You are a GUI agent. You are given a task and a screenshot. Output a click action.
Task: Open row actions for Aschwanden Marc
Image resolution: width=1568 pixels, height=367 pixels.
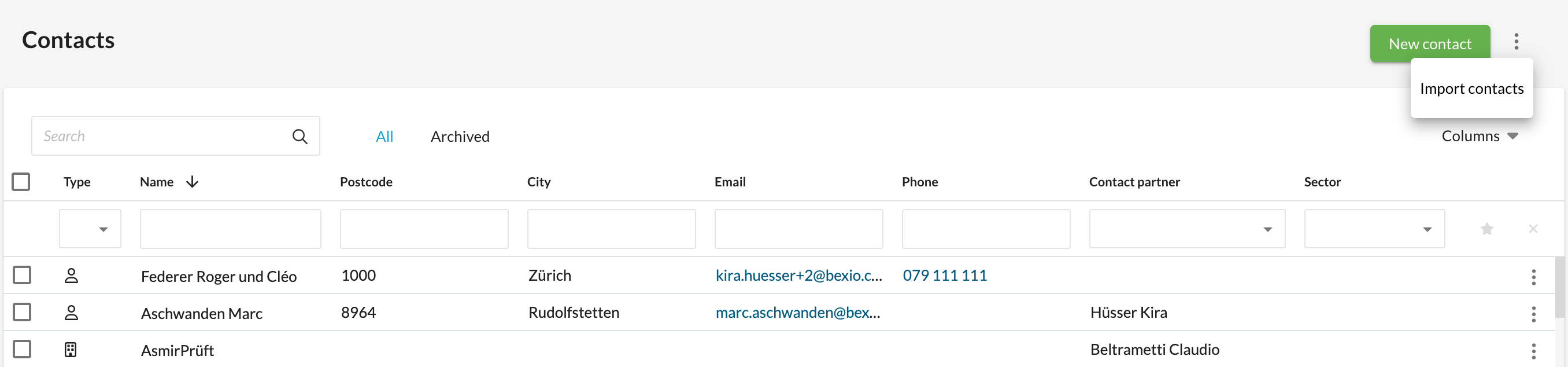click(1533, 314)
